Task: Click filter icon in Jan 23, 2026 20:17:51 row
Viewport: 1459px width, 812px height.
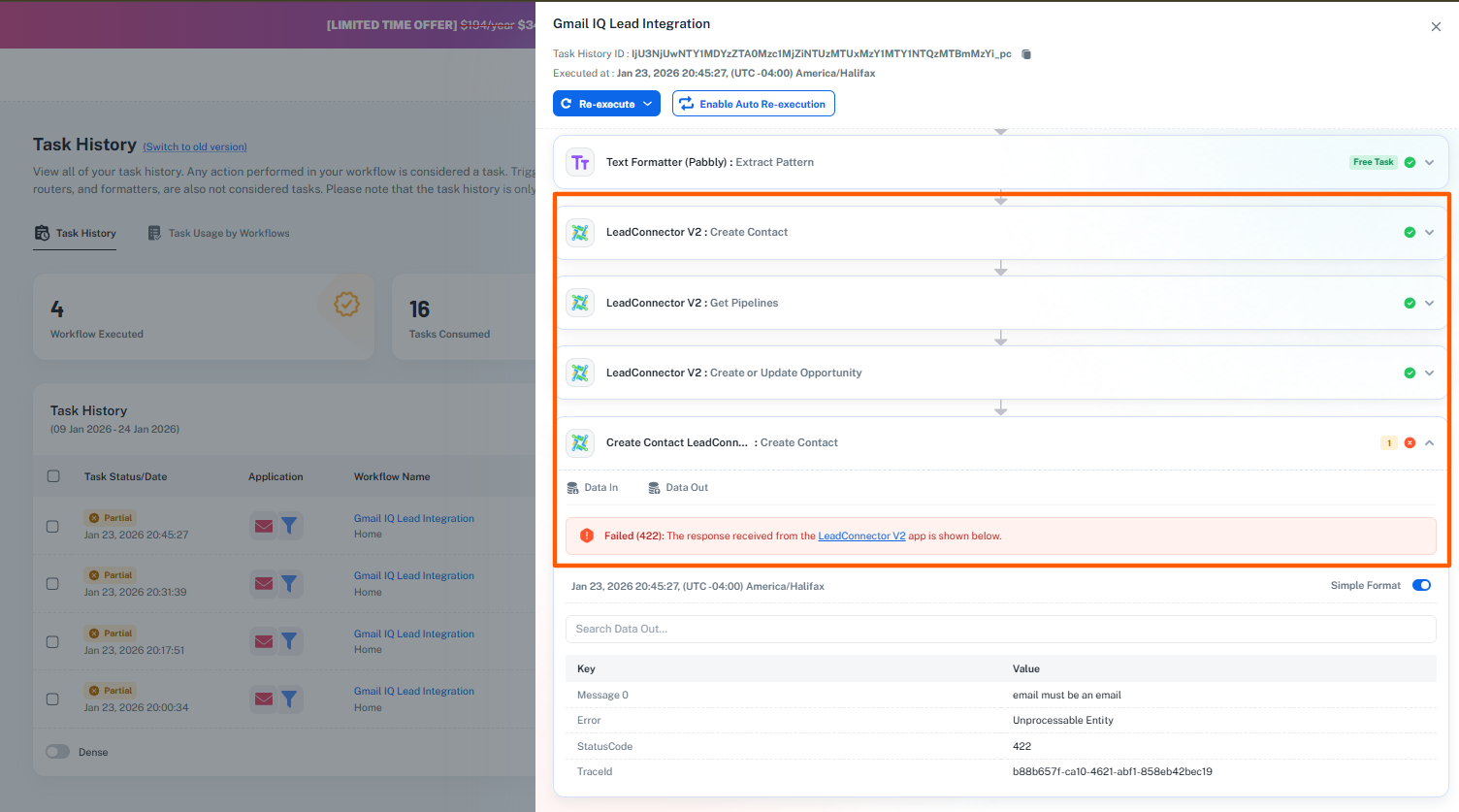Action: [289, 641]
